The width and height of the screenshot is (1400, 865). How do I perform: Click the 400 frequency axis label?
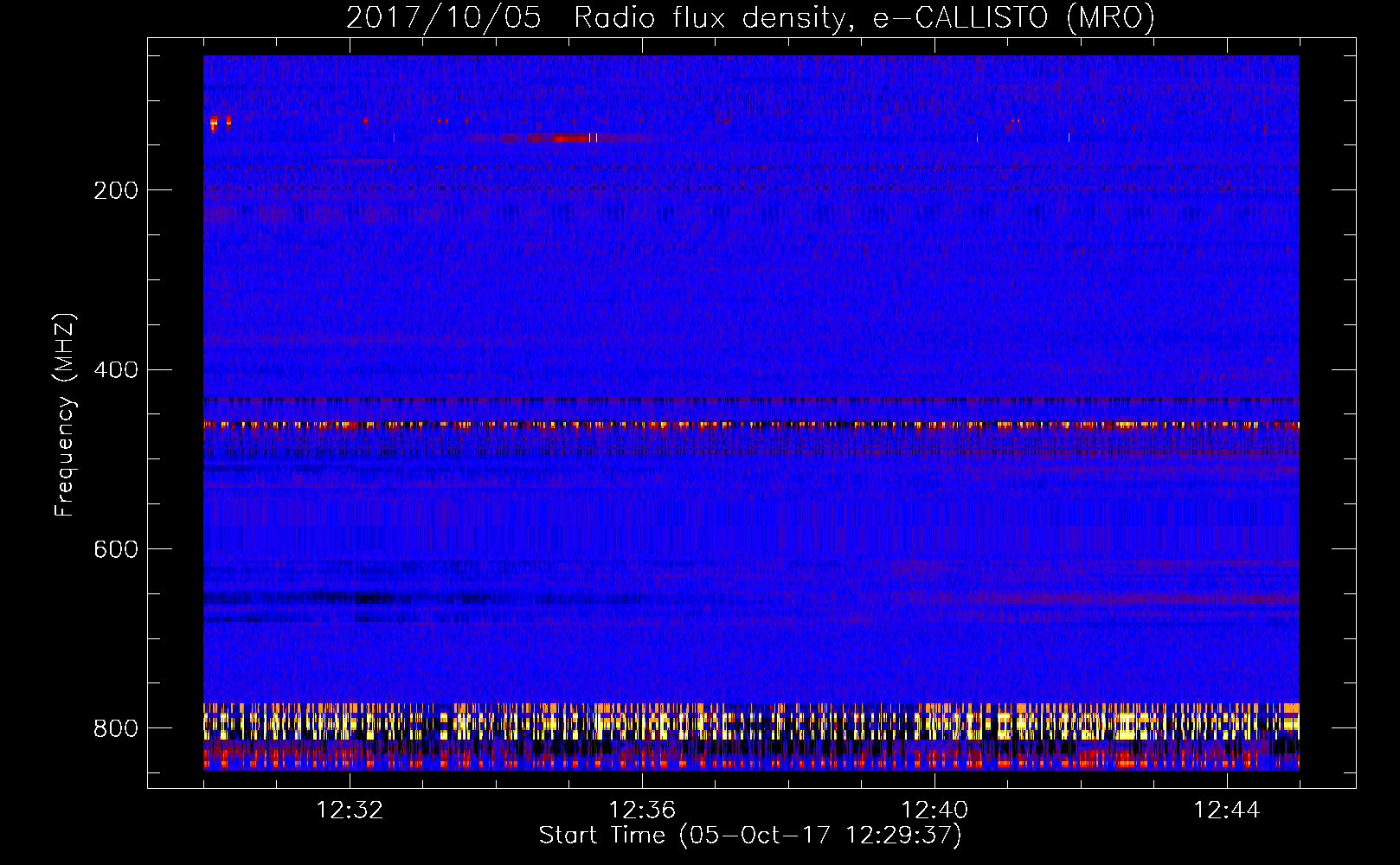[x=116, y=370]
